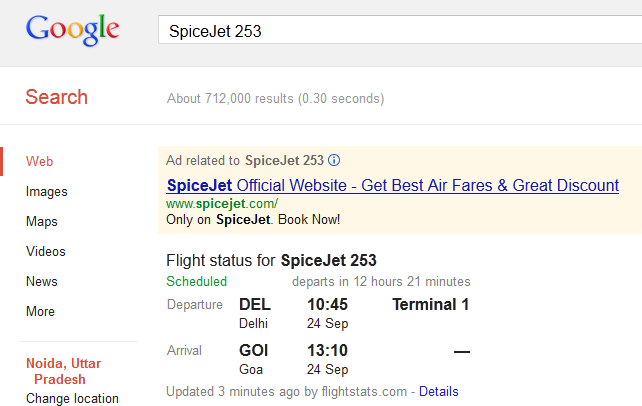Select the Web search category
642x406 pixels.
pyautogui.click(x=40, y=161)
